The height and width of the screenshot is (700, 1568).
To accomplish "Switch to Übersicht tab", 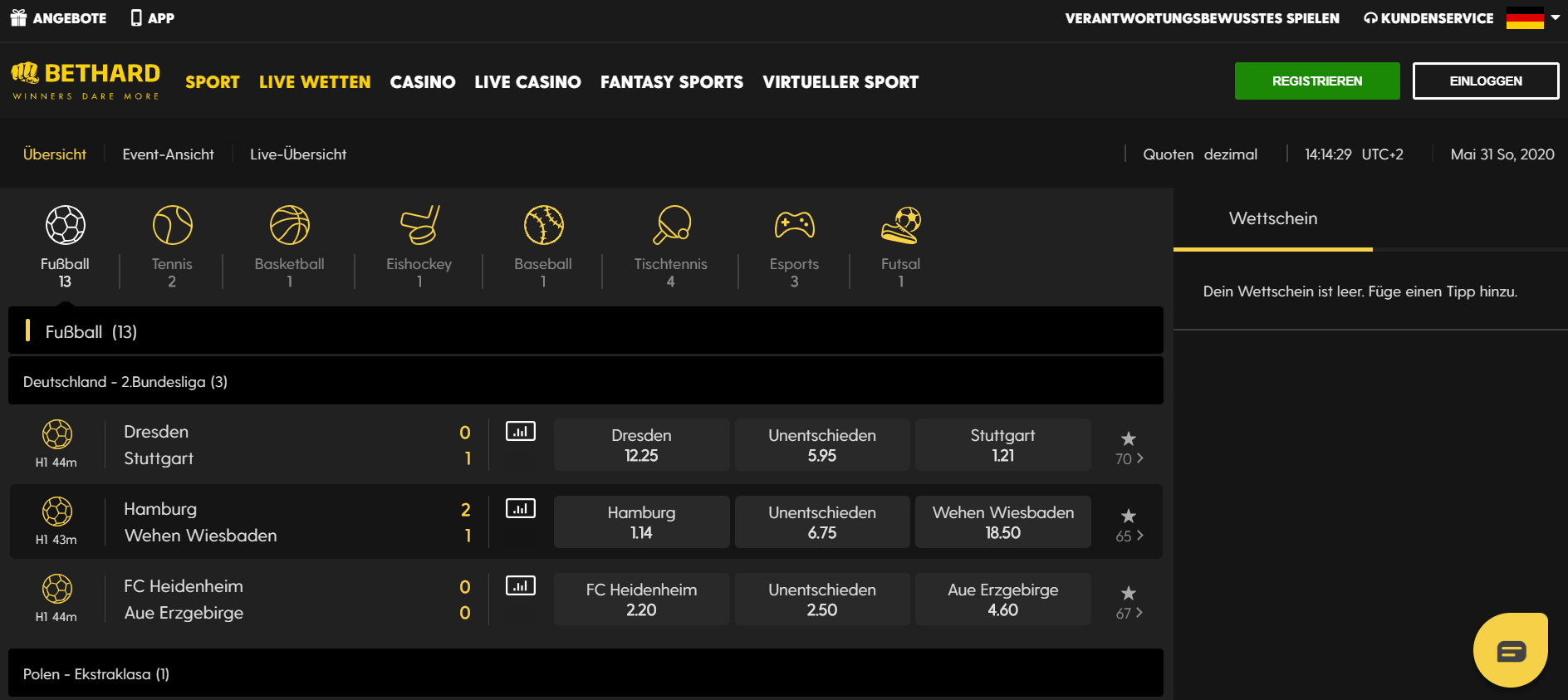I will click(x=55, y=154).
